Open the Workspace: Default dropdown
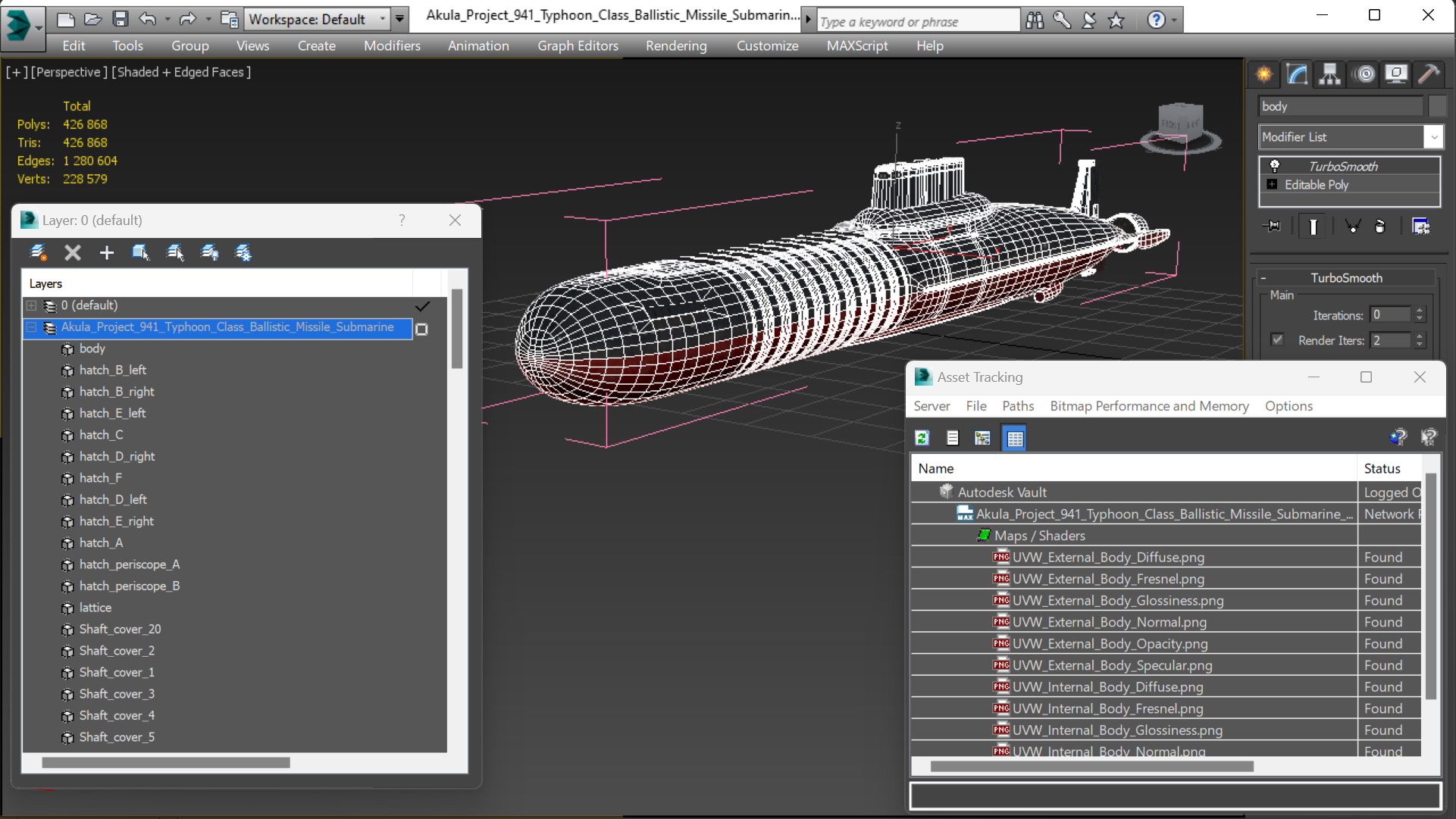The image size is (1456, 819). click(x=316, y=19)
